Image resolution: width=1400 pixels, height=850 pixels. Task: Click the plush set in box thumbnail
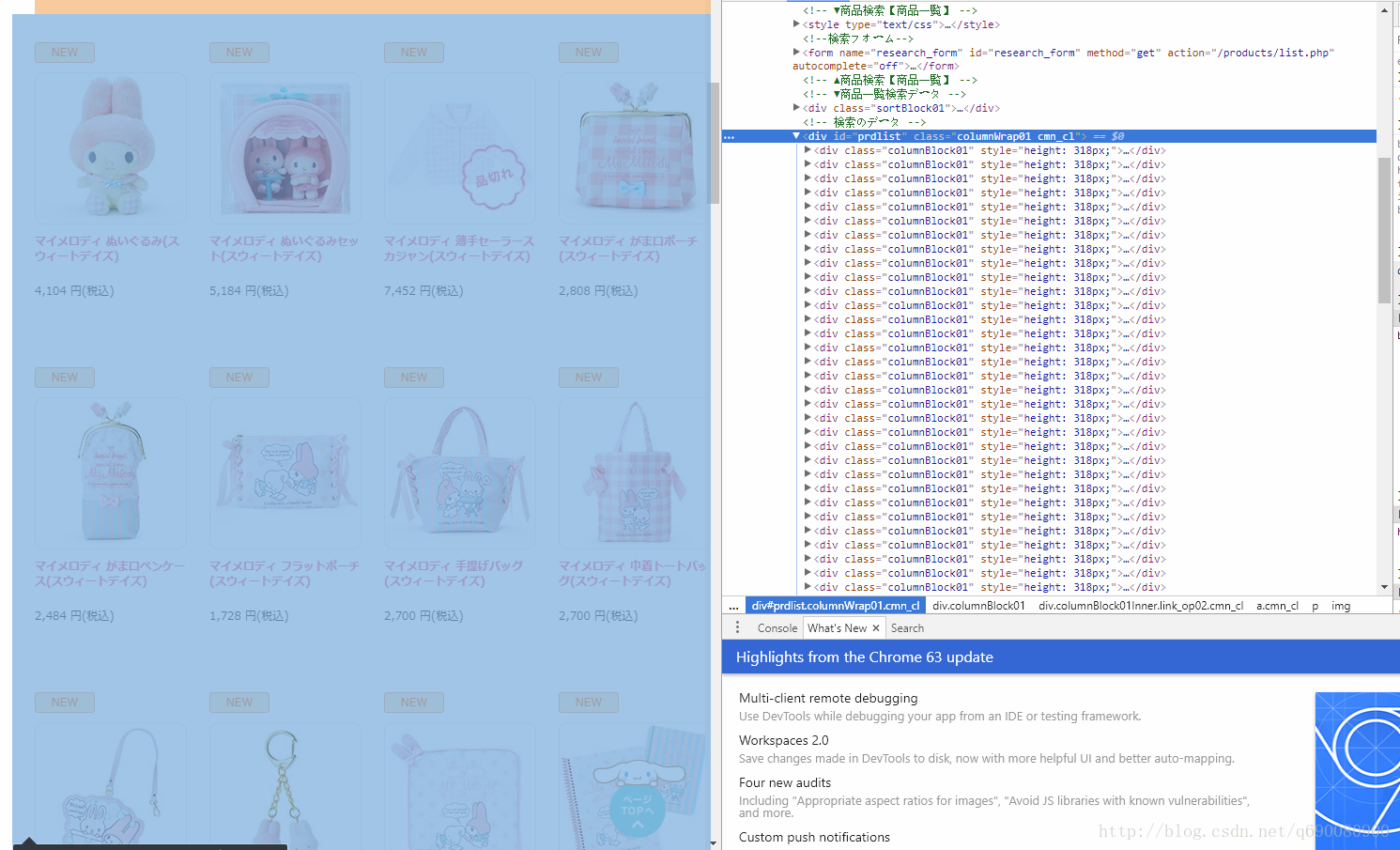point(285,148)
